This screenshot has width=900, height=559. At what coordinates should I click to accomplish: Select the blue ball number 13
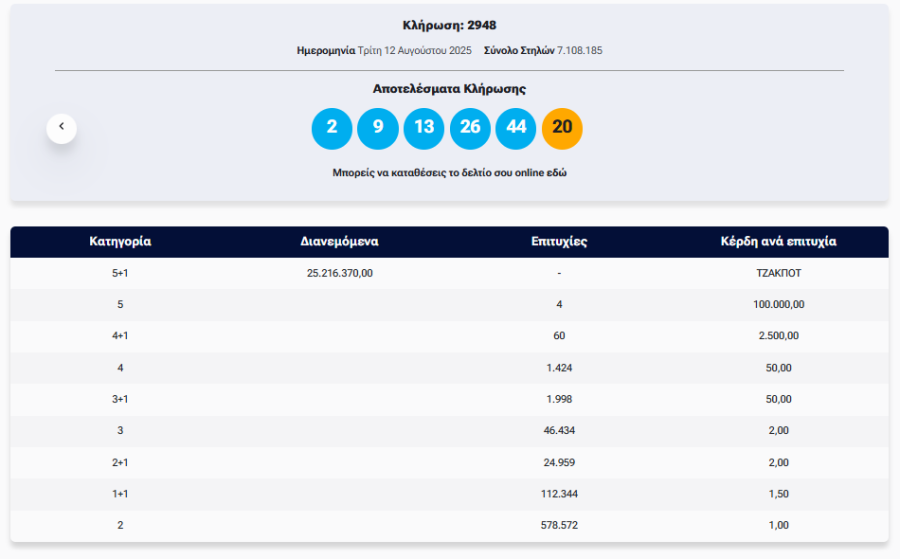[x=424, y=128]
